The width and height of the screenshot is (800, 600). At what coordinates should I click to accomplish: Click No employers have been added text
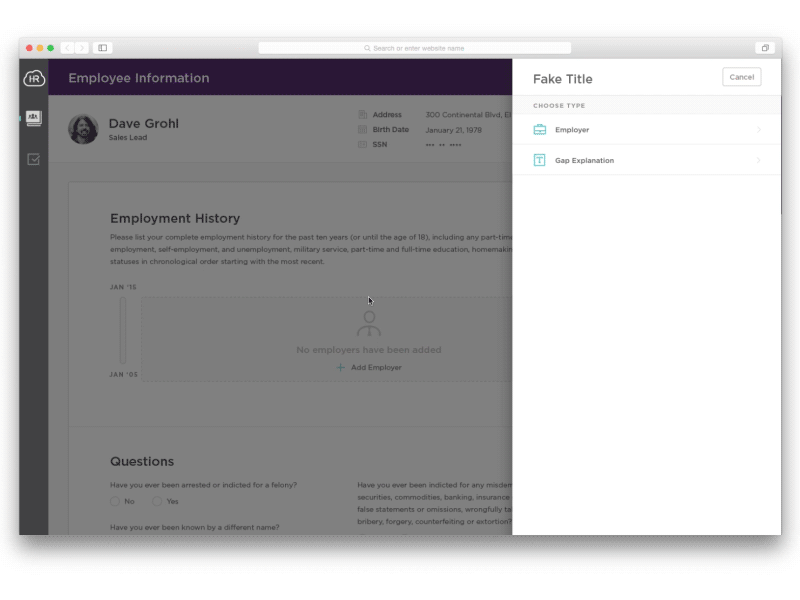(369, 350)
